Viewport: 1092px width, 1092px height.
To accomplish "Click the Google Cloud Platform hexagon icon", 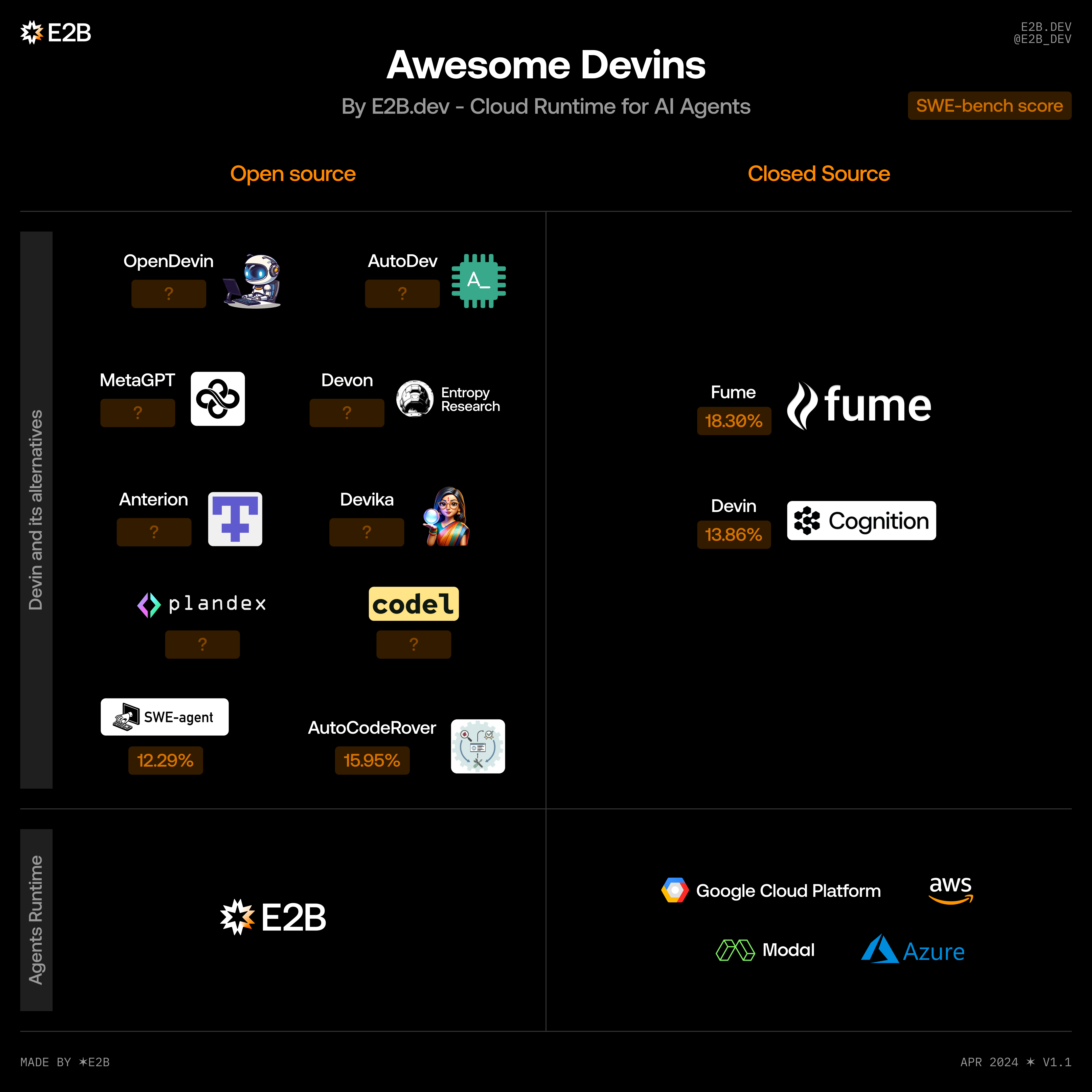I will (675, 890).
